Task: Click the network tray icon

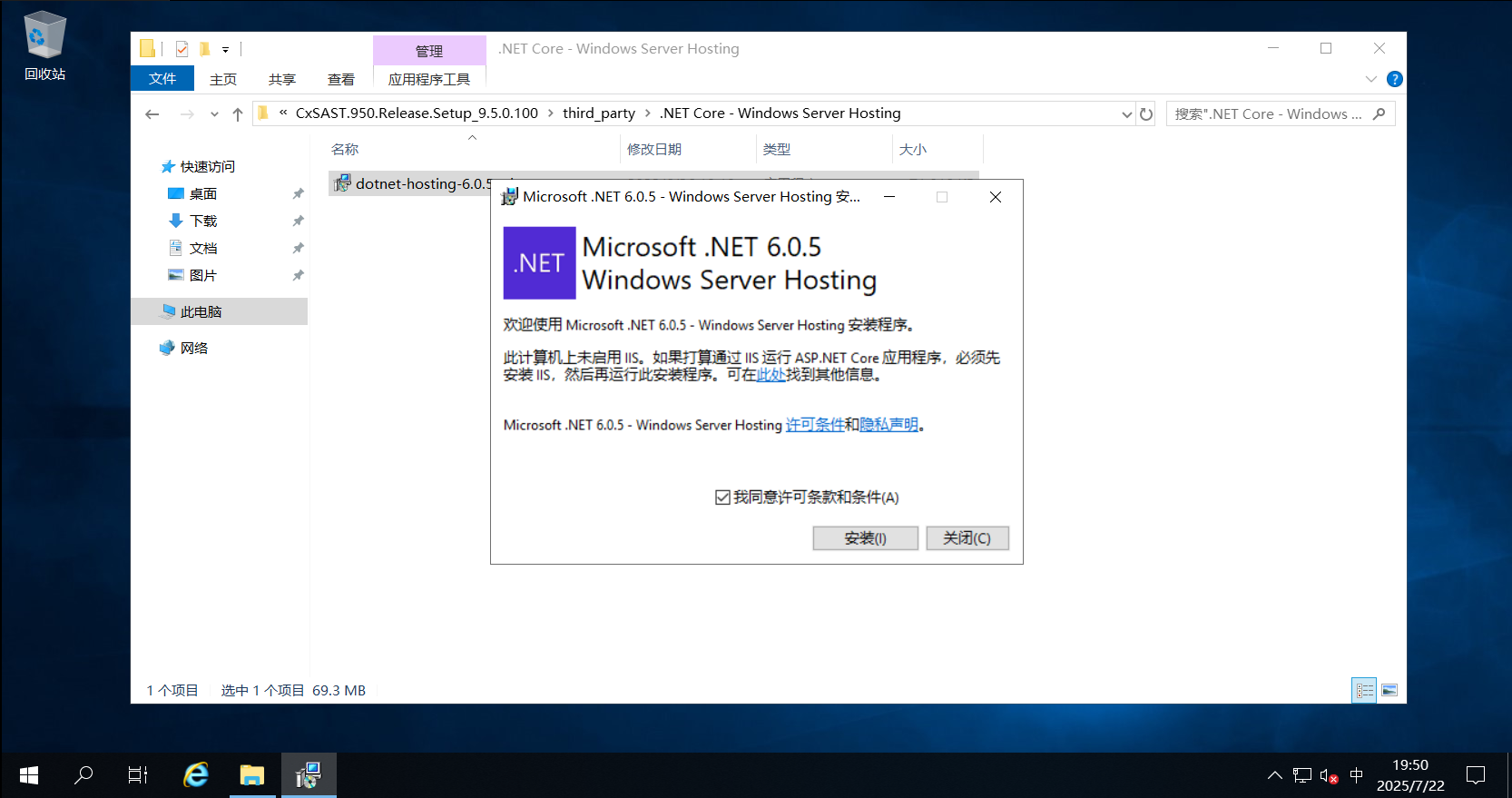Action: pos(1302,775)
